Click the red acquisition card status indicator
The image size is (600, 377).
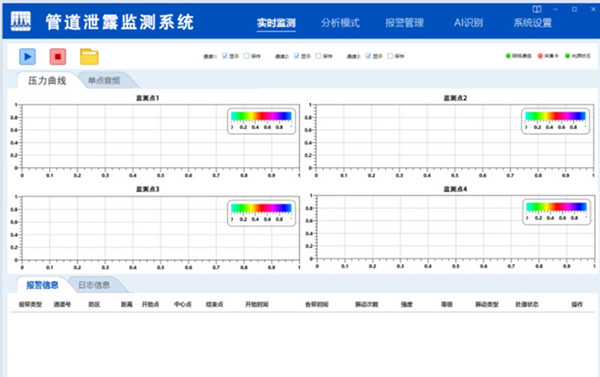click(540, 56)
